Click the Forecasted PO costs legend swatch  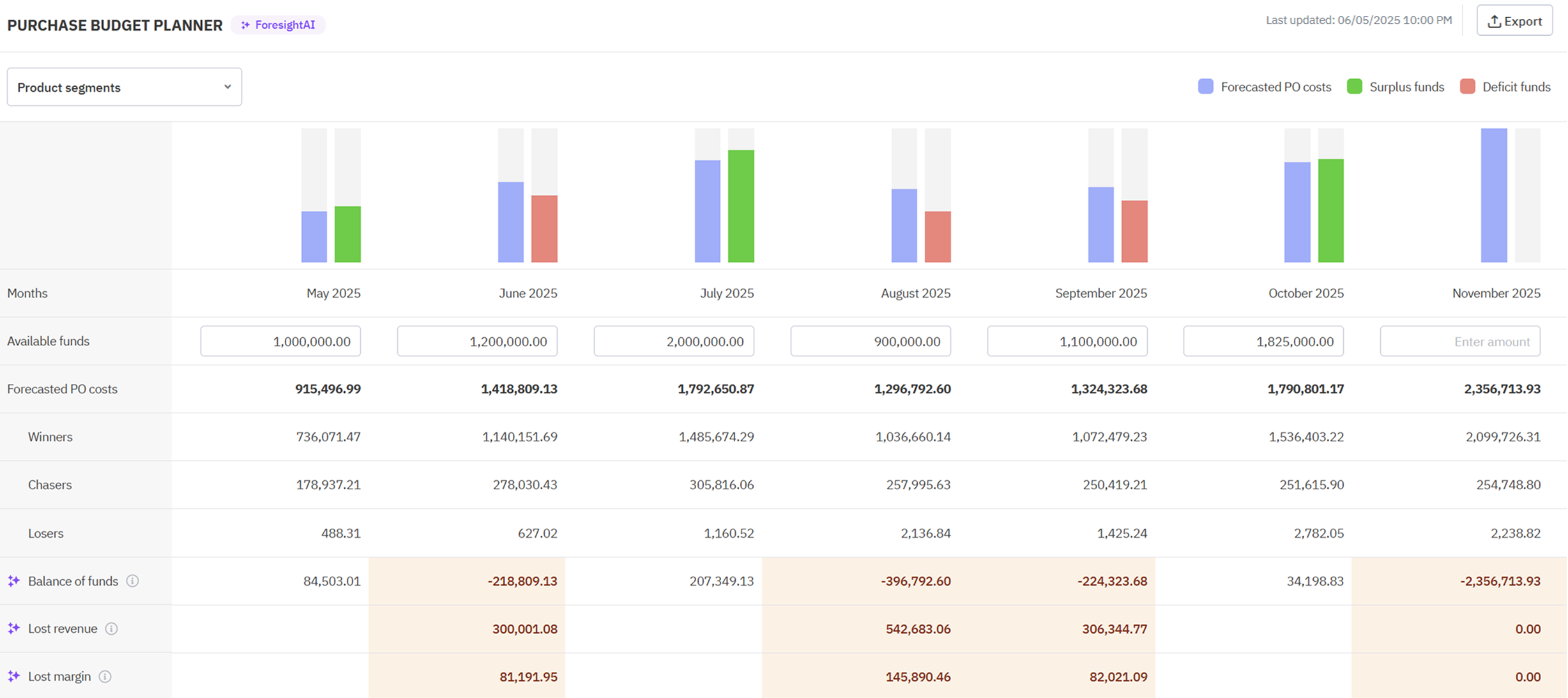pyautogui.click(x=1205, y=87)
